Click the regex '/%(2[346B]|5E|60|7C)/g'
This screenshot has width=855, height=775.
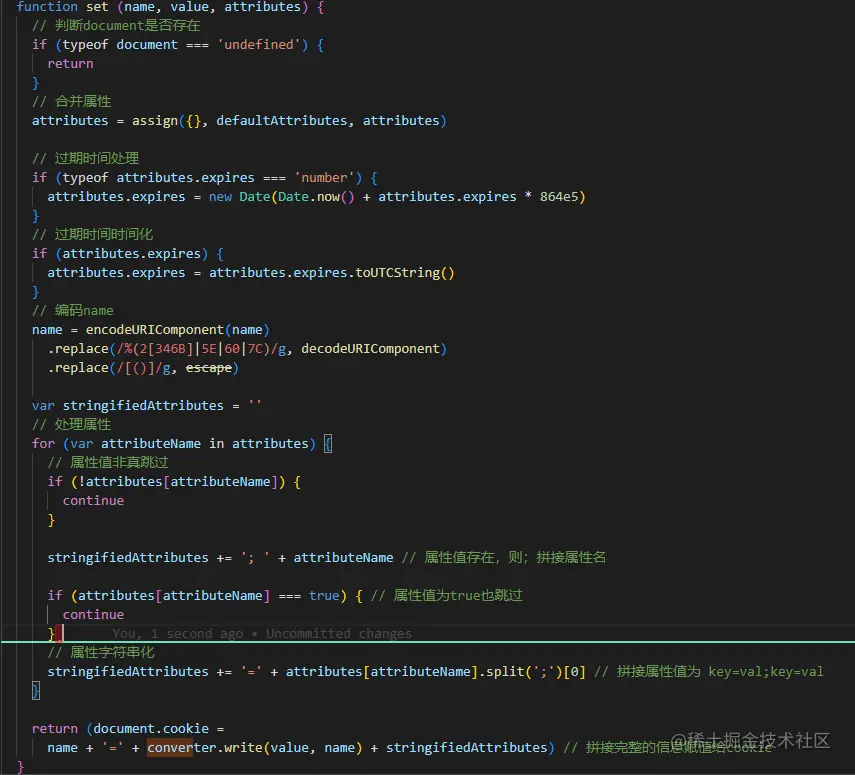pos(201,349)
